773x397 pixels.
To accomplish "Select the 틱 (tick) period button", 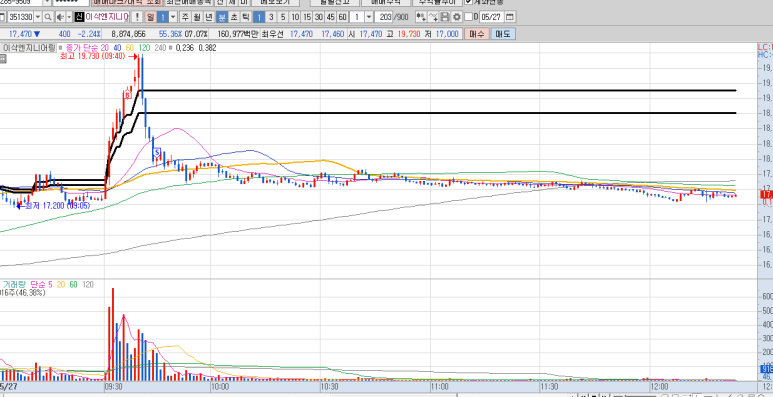I will [x=246, y=17].
